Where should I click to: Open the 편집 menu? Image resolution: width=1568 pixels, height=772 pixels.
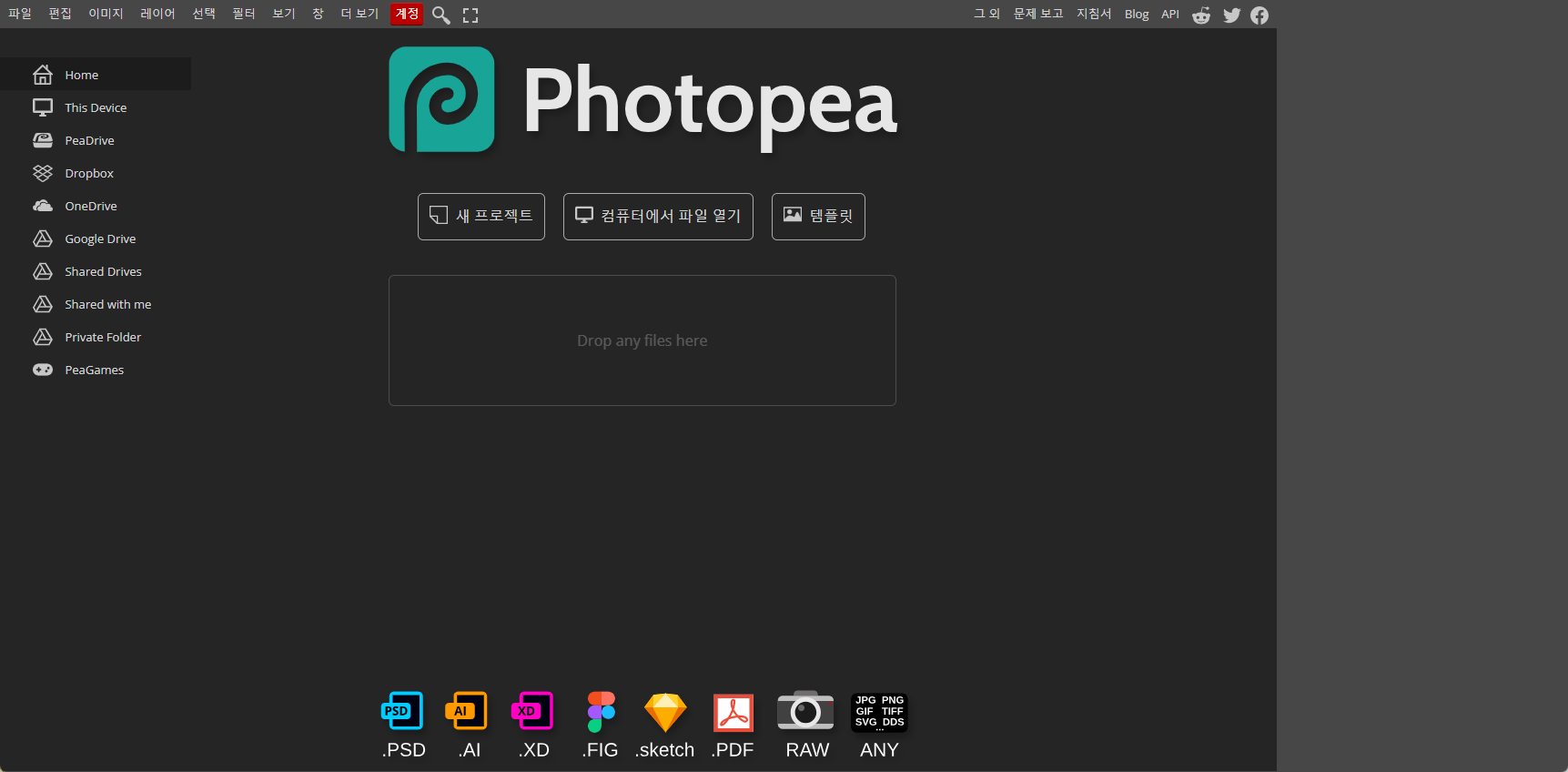[x=60, y=14]
